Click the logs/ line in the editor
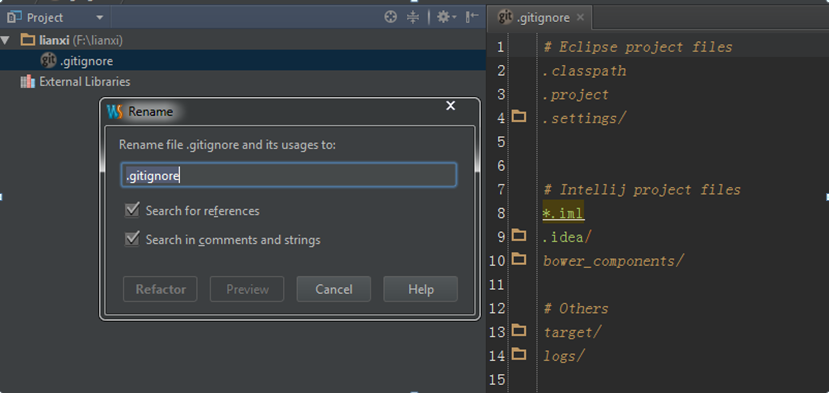Screen dimensions: 829x393 coord(564,356)
